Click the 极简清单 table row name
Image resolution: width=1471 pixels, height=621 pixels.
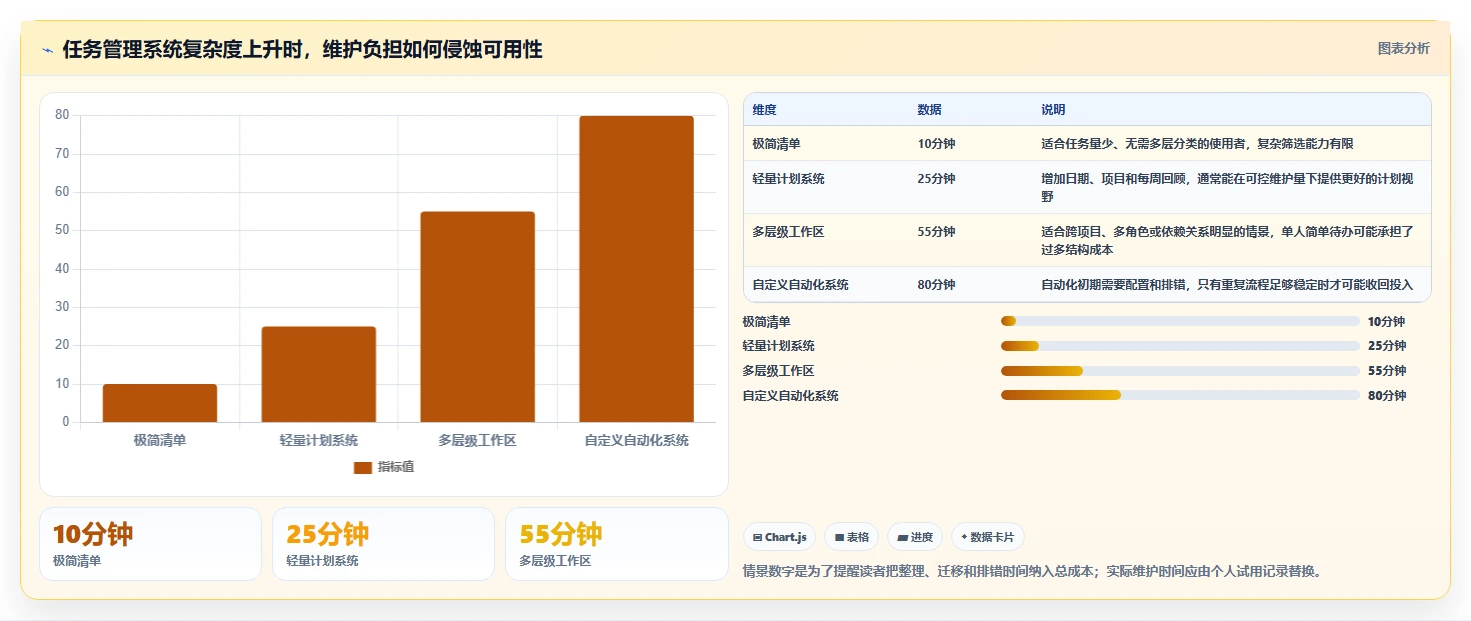click(x=777, y=144)
